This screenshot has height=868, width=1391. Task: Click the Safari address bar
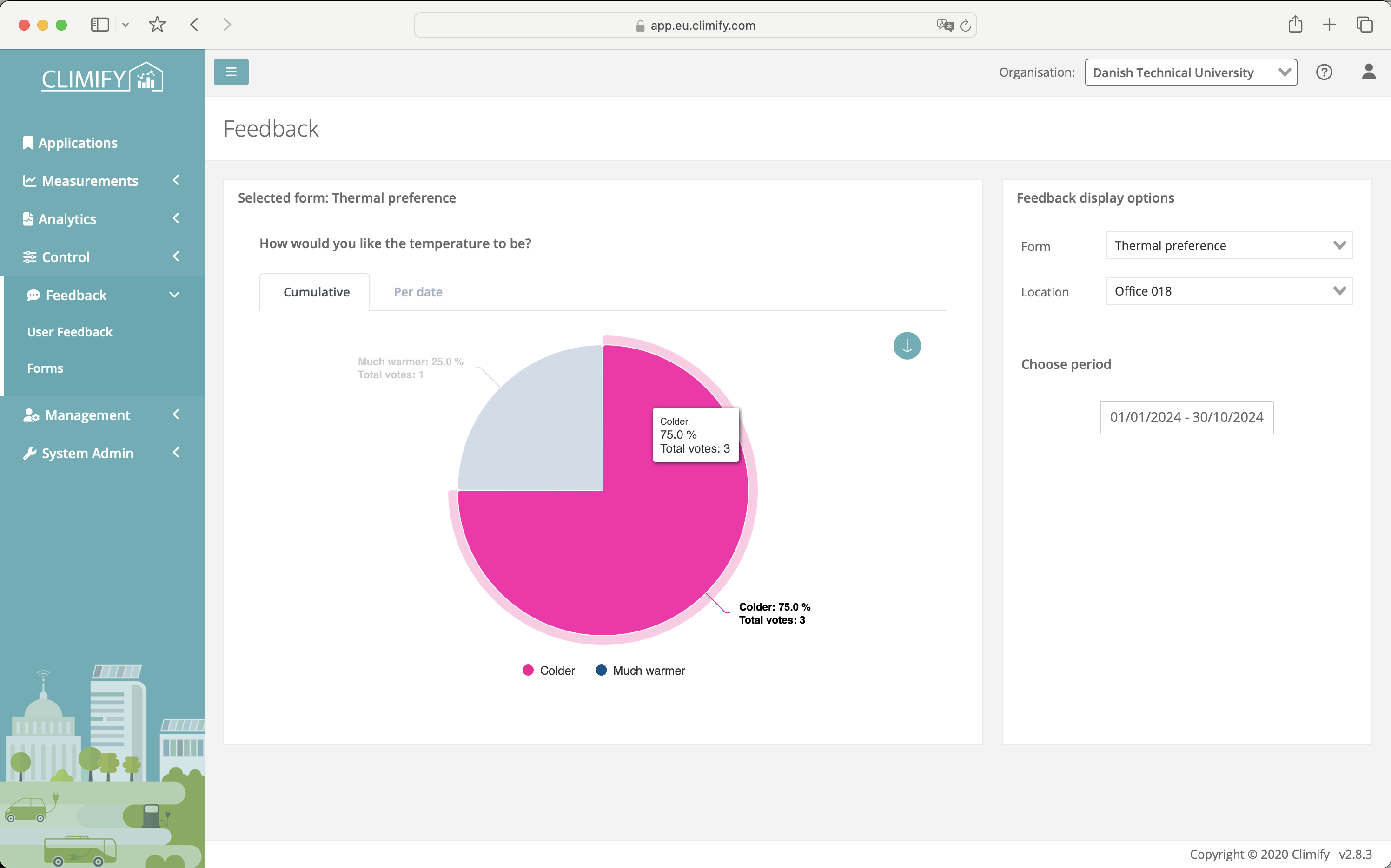click(x=695, y=25)
